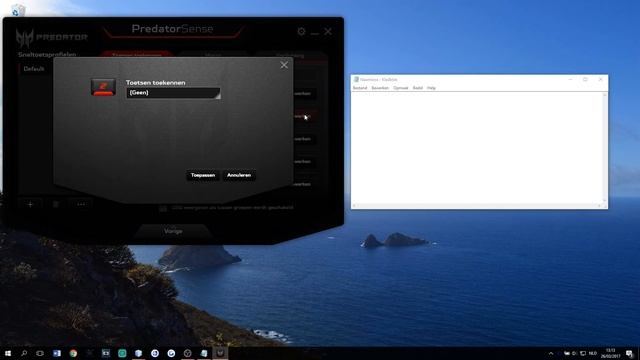Switch to the Macro tab in PredatorSense
The image size is (640, 360).
[213, 55]
